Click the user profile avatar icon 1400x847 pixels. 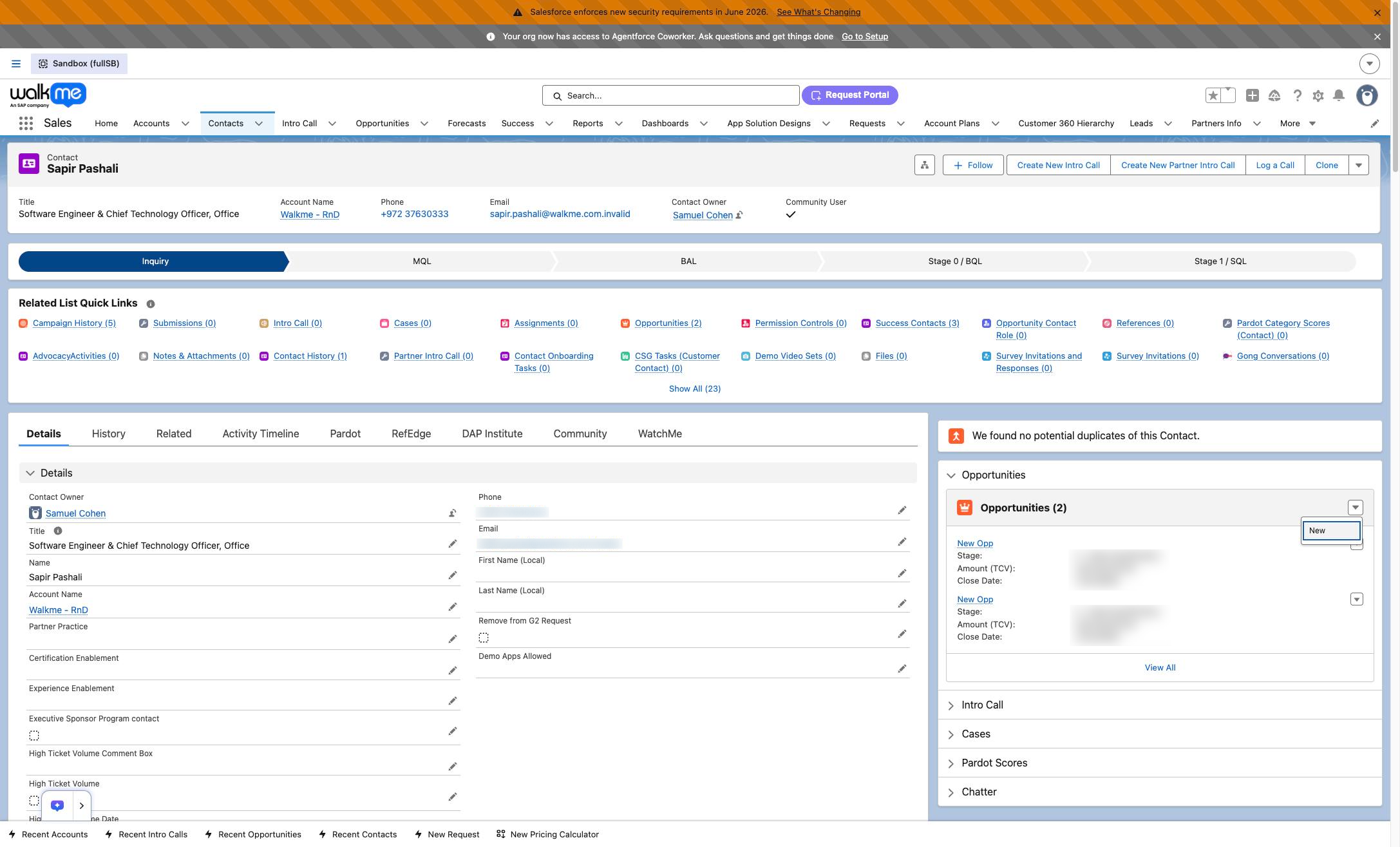click(x=1367, y=95)
